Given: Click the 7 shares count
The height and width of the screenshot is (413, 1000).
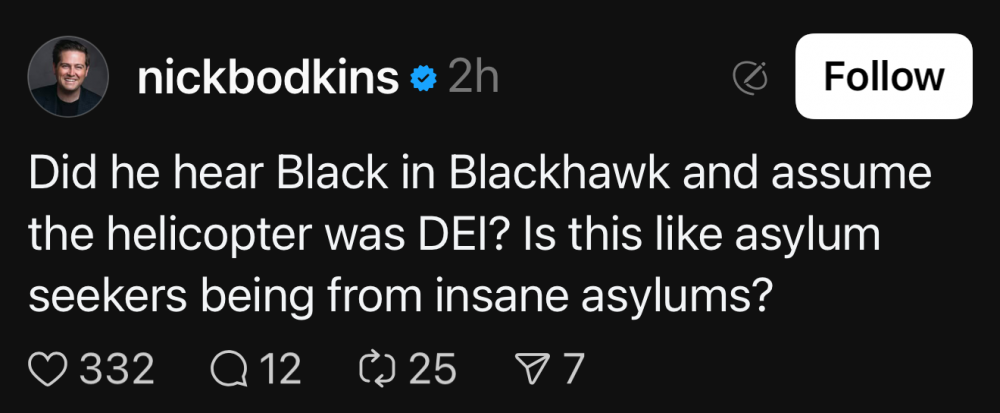Looking at the screenshot, I should coord(573,369).
